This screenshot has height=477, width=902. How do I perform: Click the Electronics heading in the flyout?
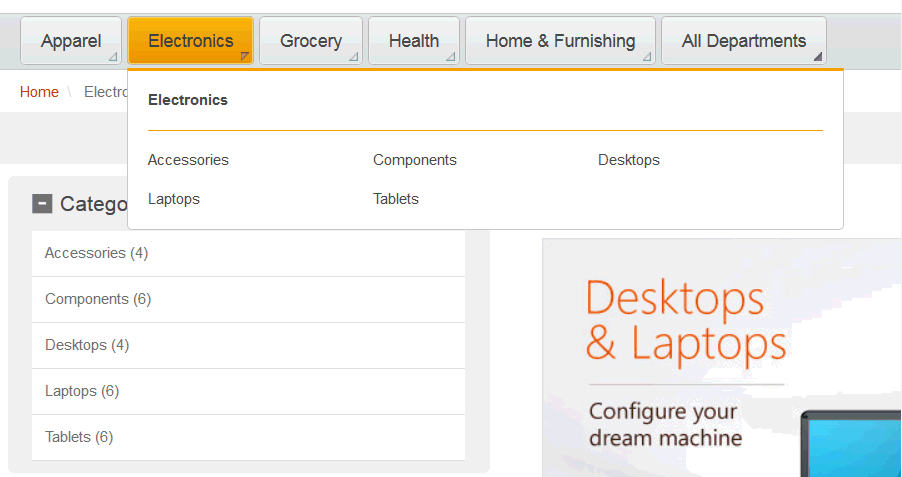coord(188,100)
